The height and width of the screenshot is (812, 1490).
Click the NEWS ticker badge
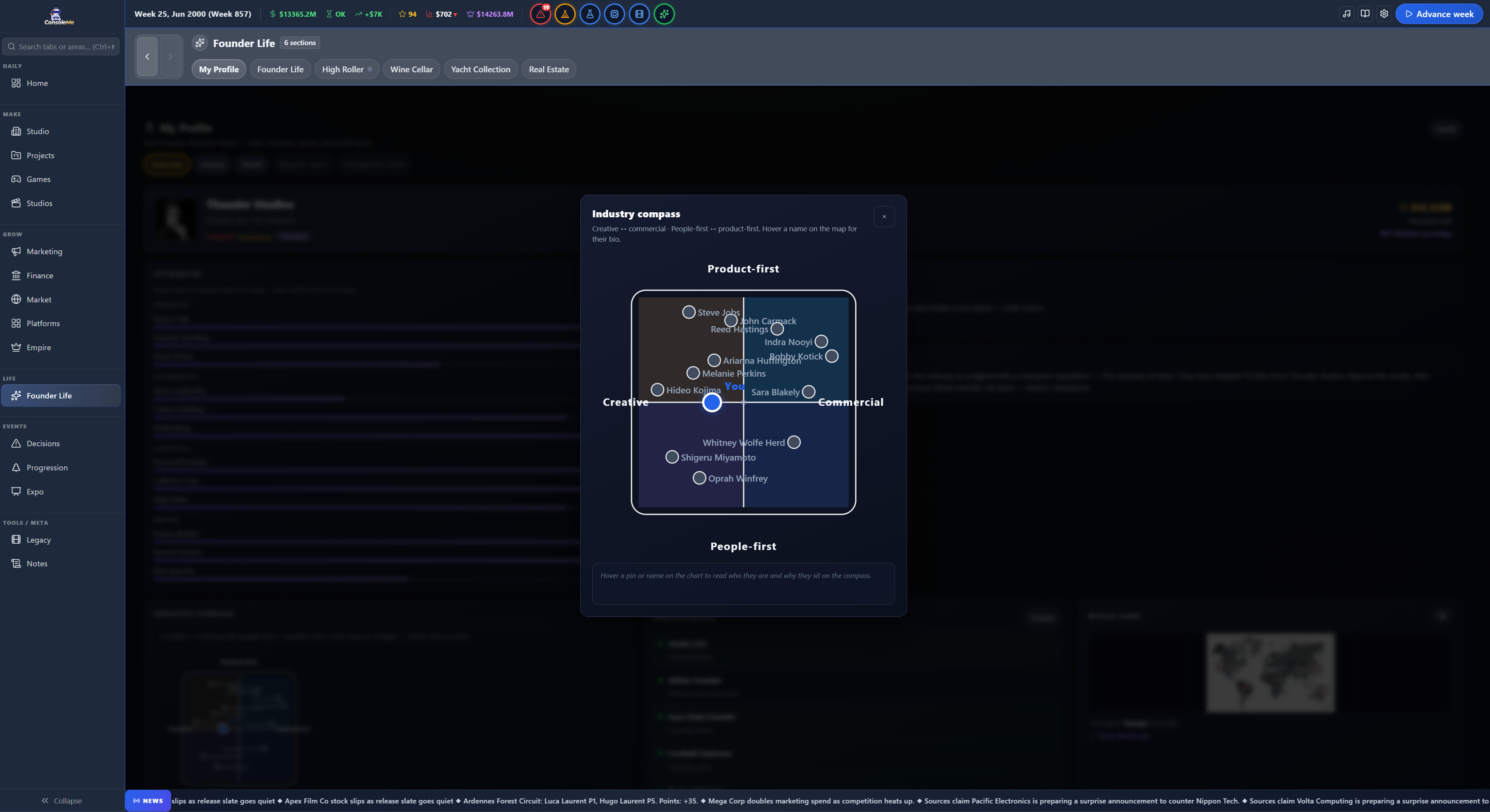pos(148,800)
